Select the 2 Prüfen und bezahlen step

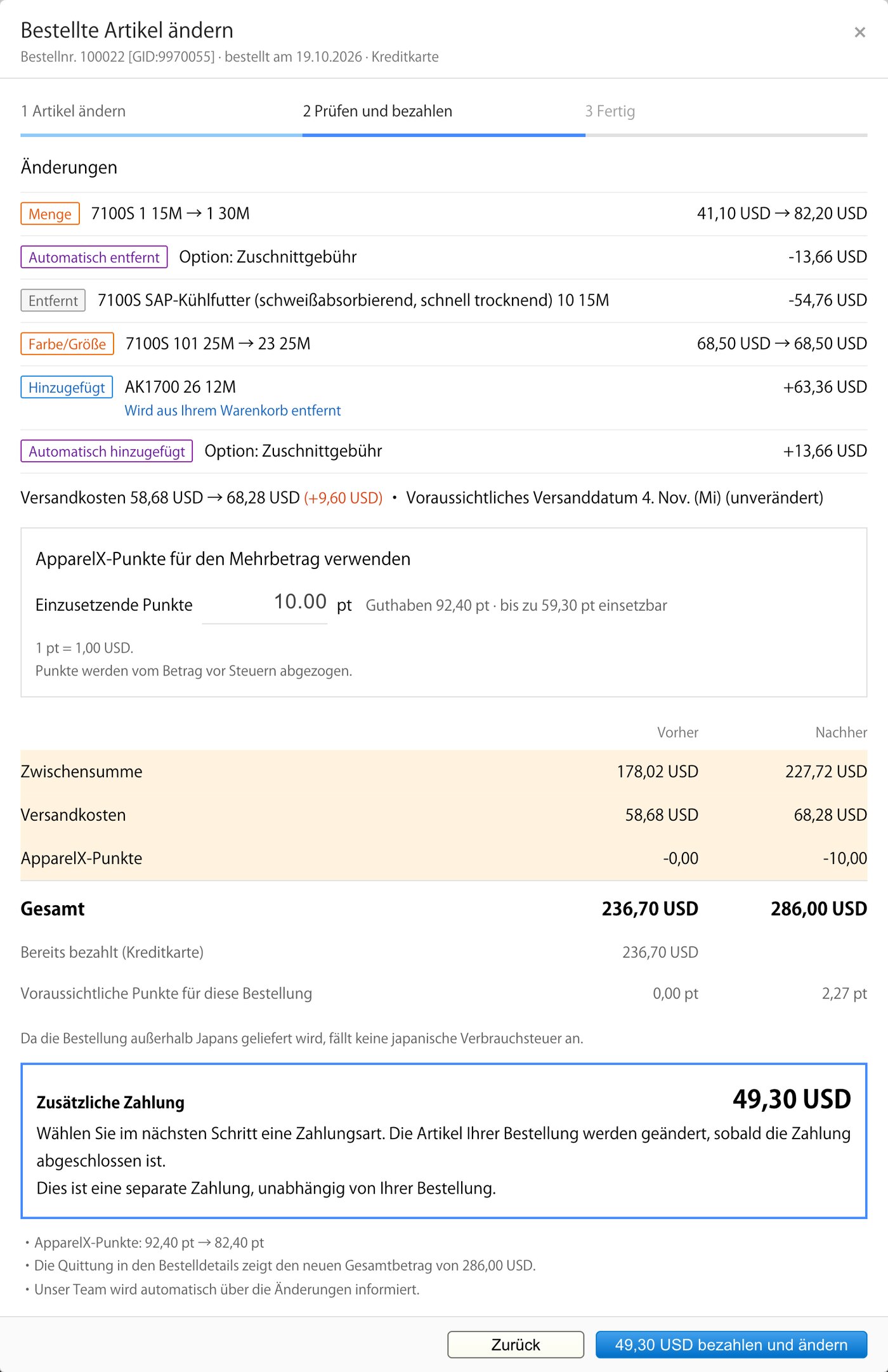pos(377,111)
